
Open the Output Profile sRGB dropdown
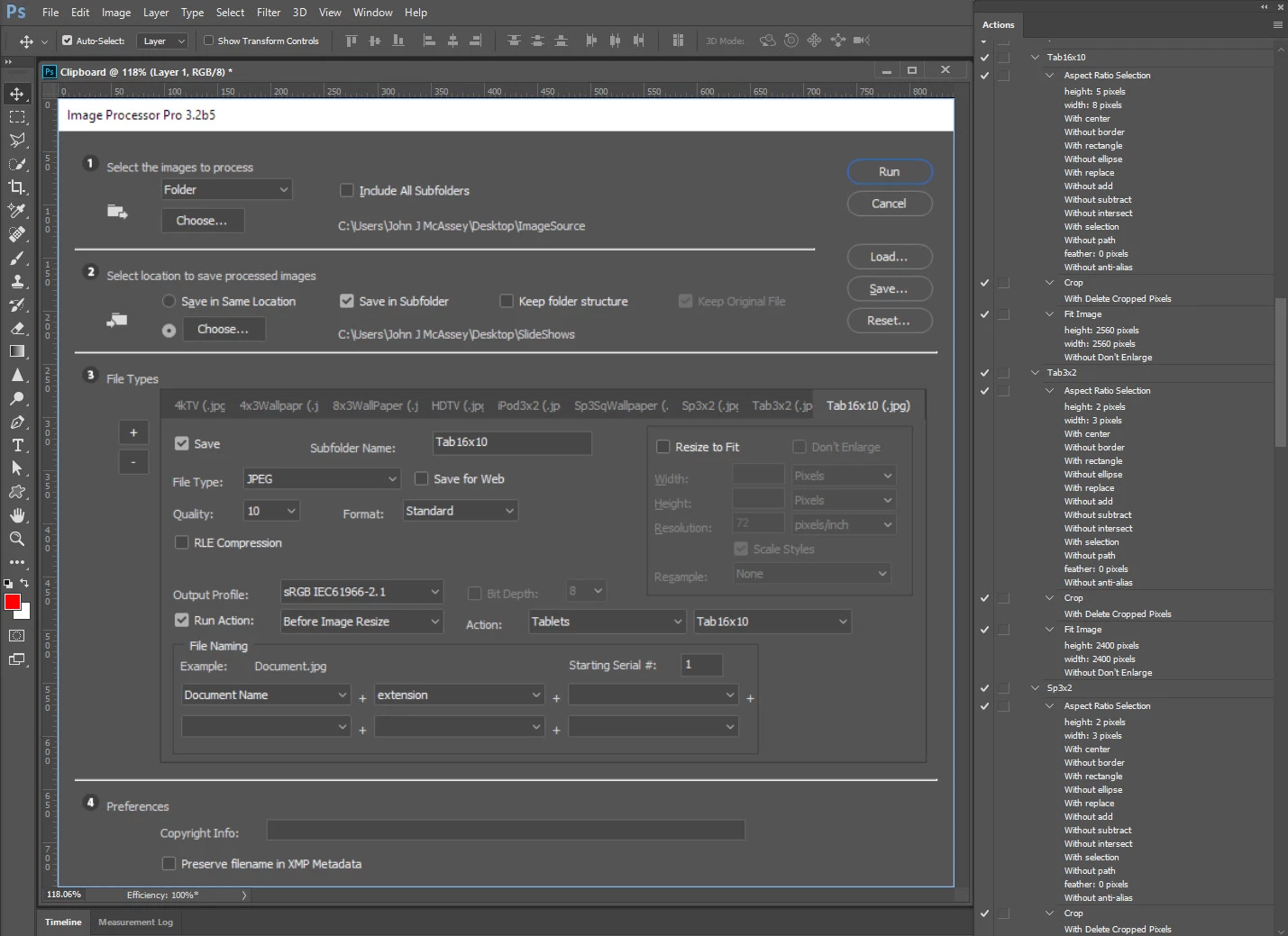pyautogui.click(x=361, y=592)
